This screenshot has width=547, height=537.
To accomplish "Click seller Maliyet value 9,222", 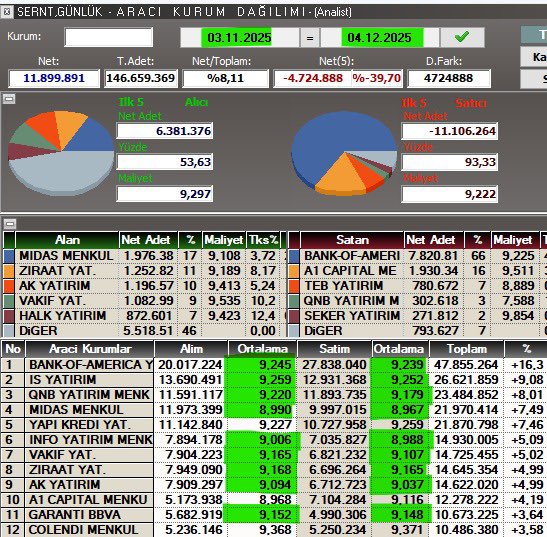I will pyautogui.click(x=450, y=194).
